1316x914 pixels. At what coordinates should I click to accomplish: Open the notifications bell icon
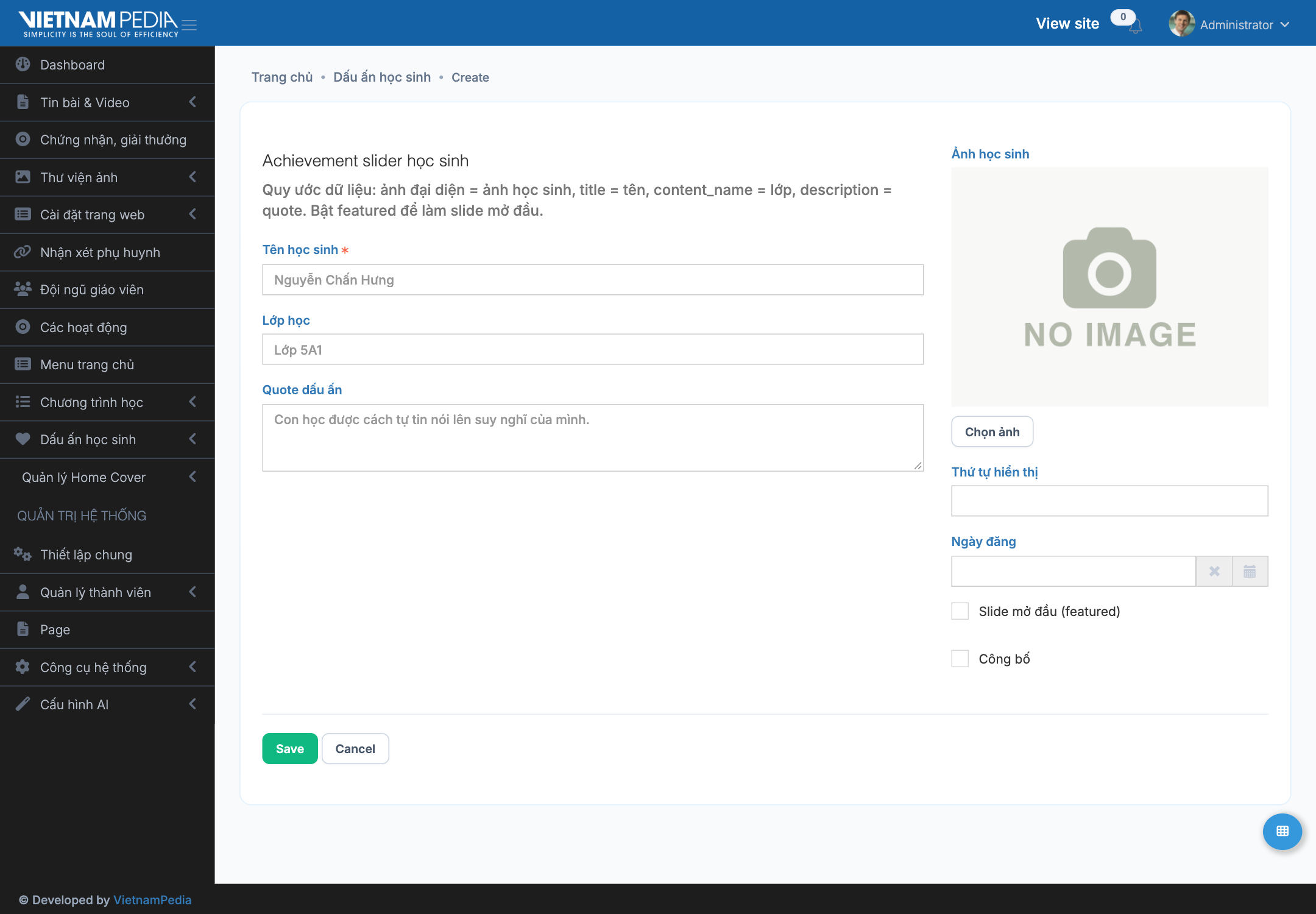1135,26
